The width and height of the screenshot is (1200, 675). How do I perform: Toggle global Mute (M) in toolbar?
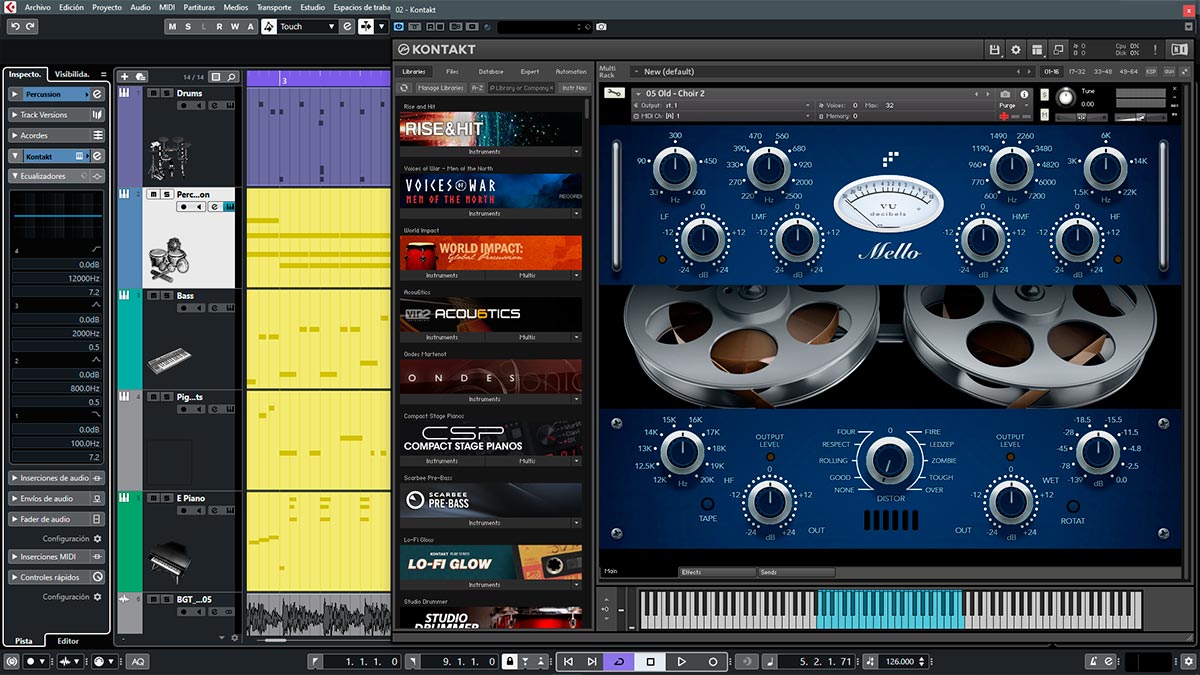point(172,26)
